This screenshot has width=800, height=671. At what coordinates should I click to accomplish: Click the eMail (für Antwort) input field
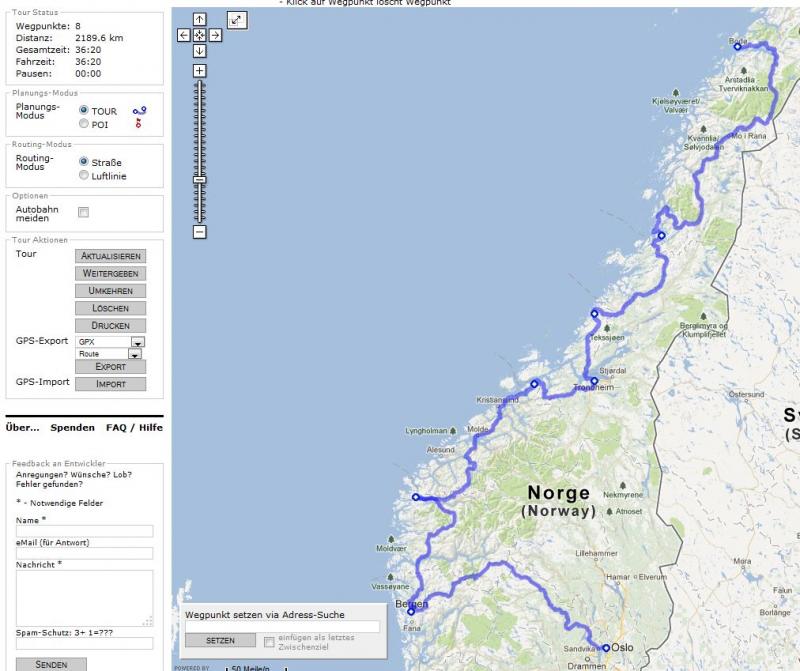pyautogui.click(x=84, y=553)
